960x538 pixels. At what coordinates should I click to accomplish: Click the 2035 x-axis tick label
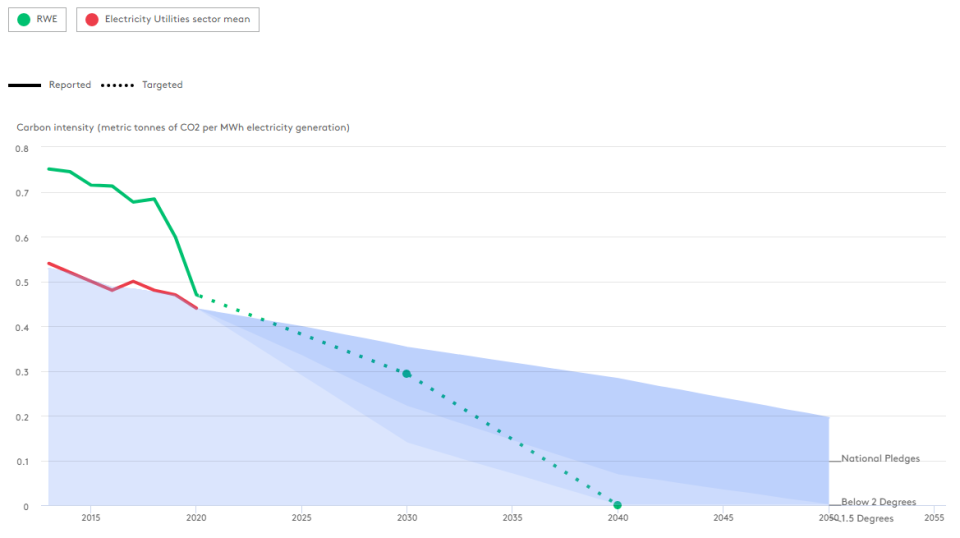512,518
